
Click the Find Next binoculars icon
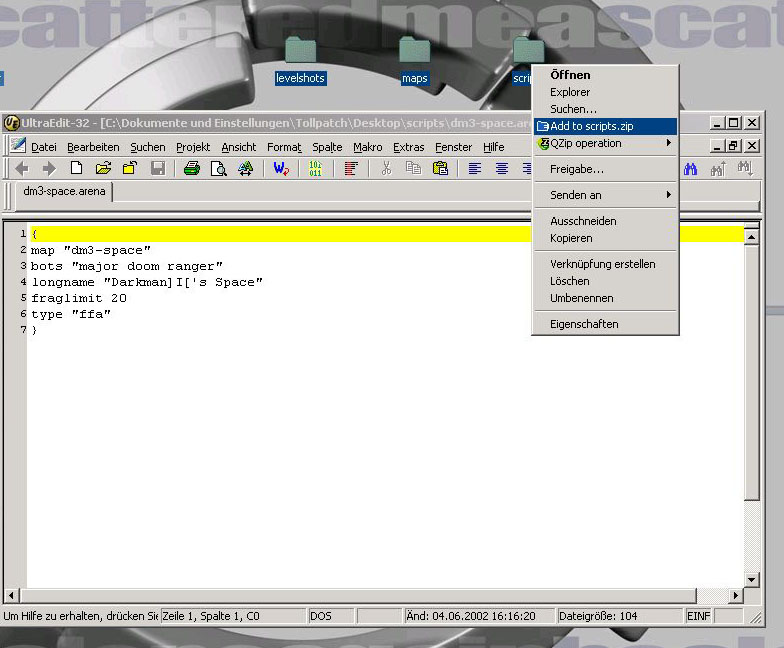click(744, 168)
